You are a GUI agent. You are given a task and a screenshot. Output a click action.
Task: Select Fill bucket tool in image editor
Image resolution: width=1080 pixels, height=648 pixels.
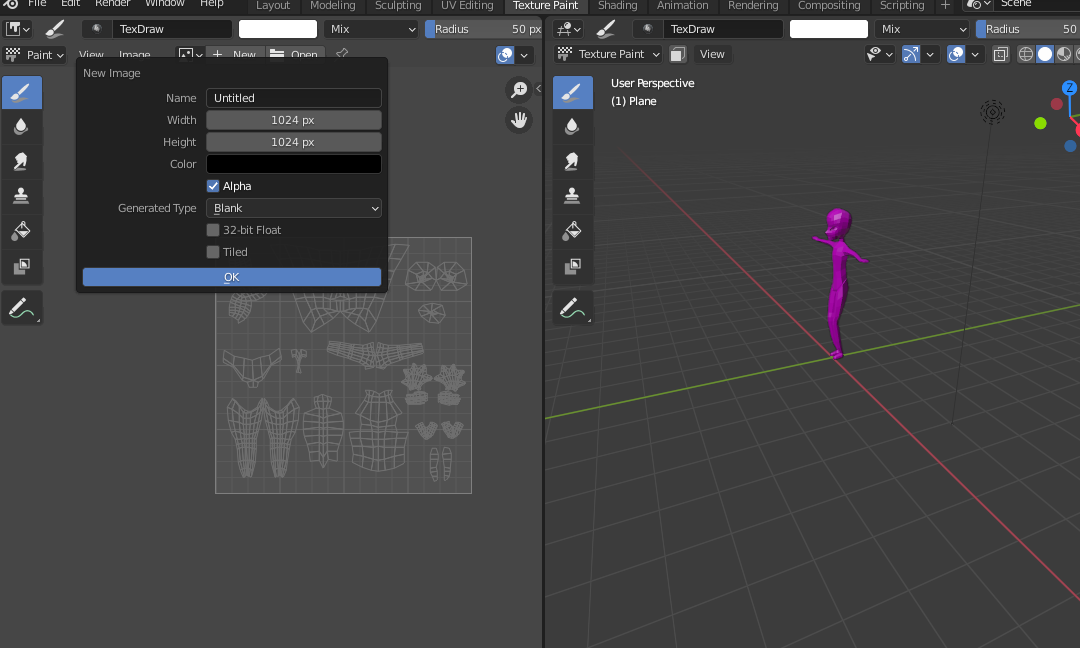tap(21, 231)
